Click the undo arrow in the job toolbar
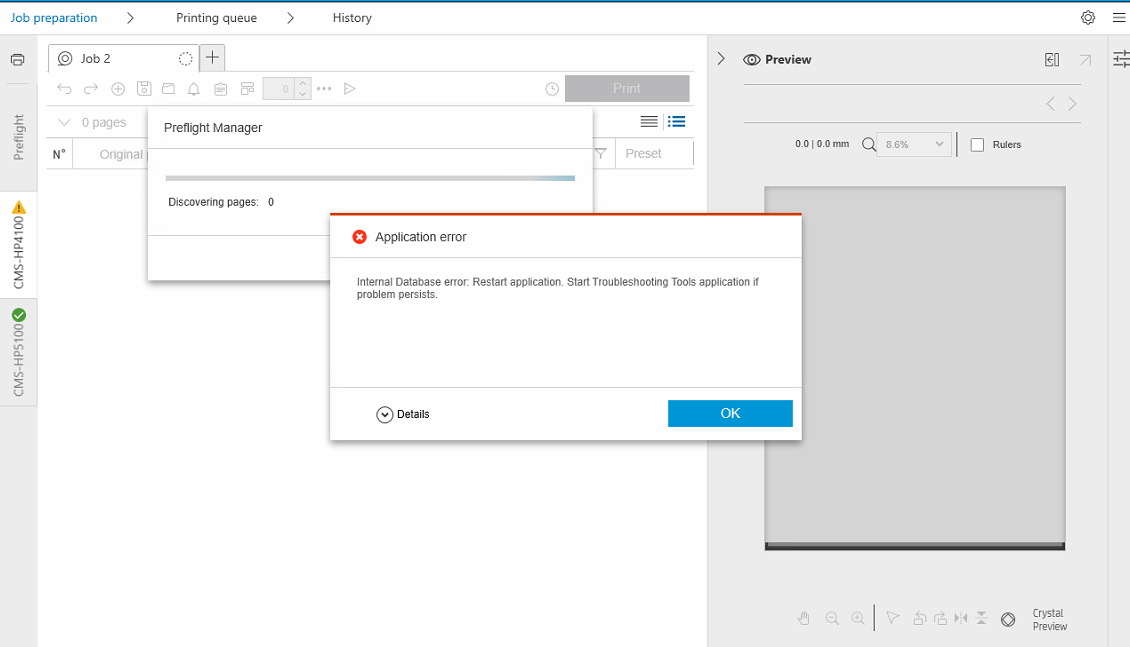 (x=64, y=88)
